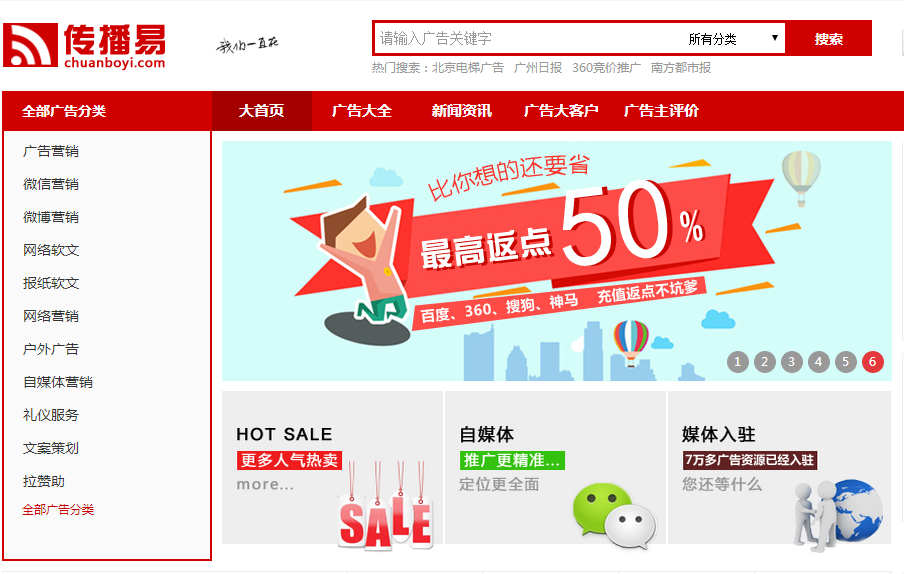Select 微信营销 in the sidebar

[x=51, y=184]
